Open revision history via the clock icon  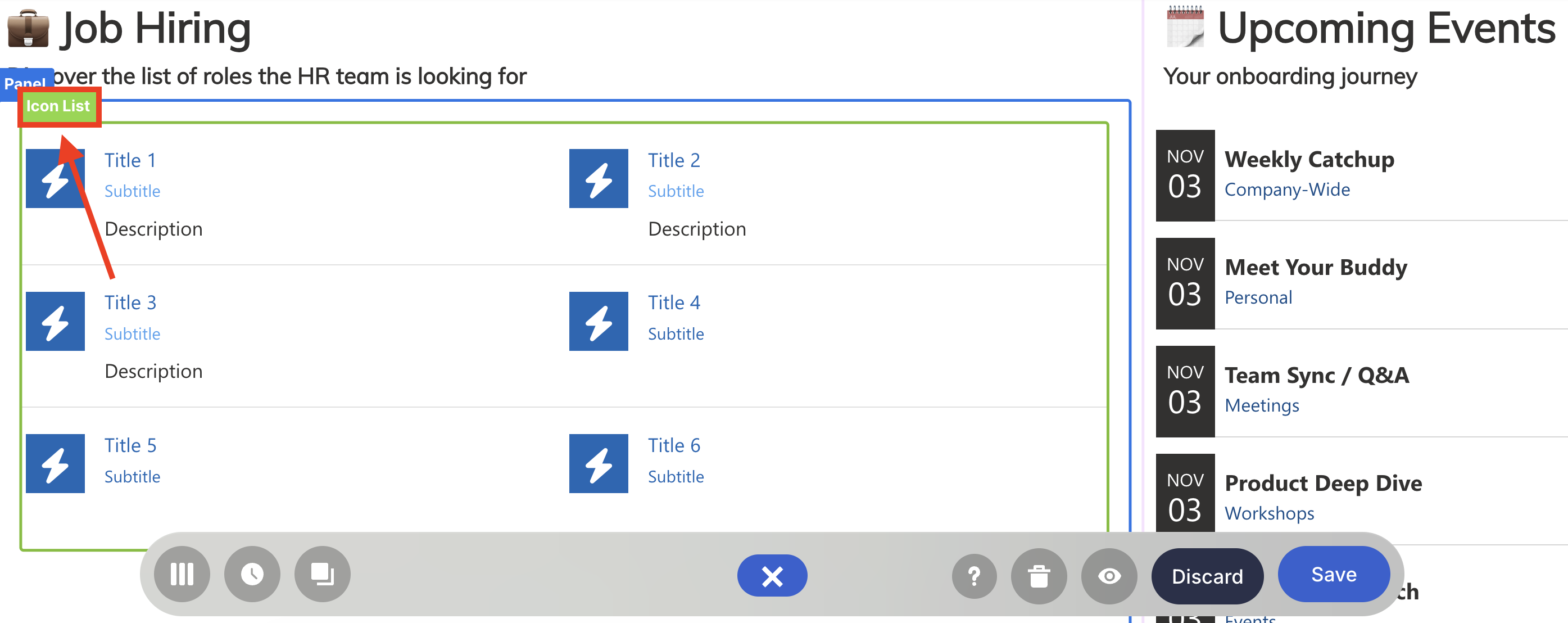click(251, 574)
